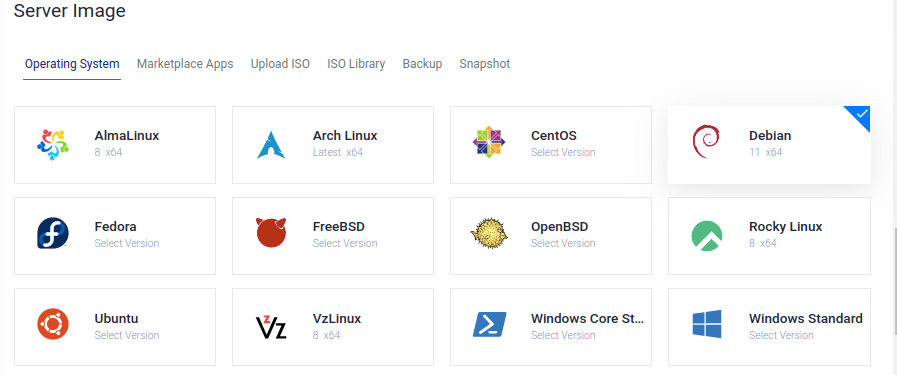Choose the Ubuntu logo icon

pyautogui.click(x=53, y=324)
